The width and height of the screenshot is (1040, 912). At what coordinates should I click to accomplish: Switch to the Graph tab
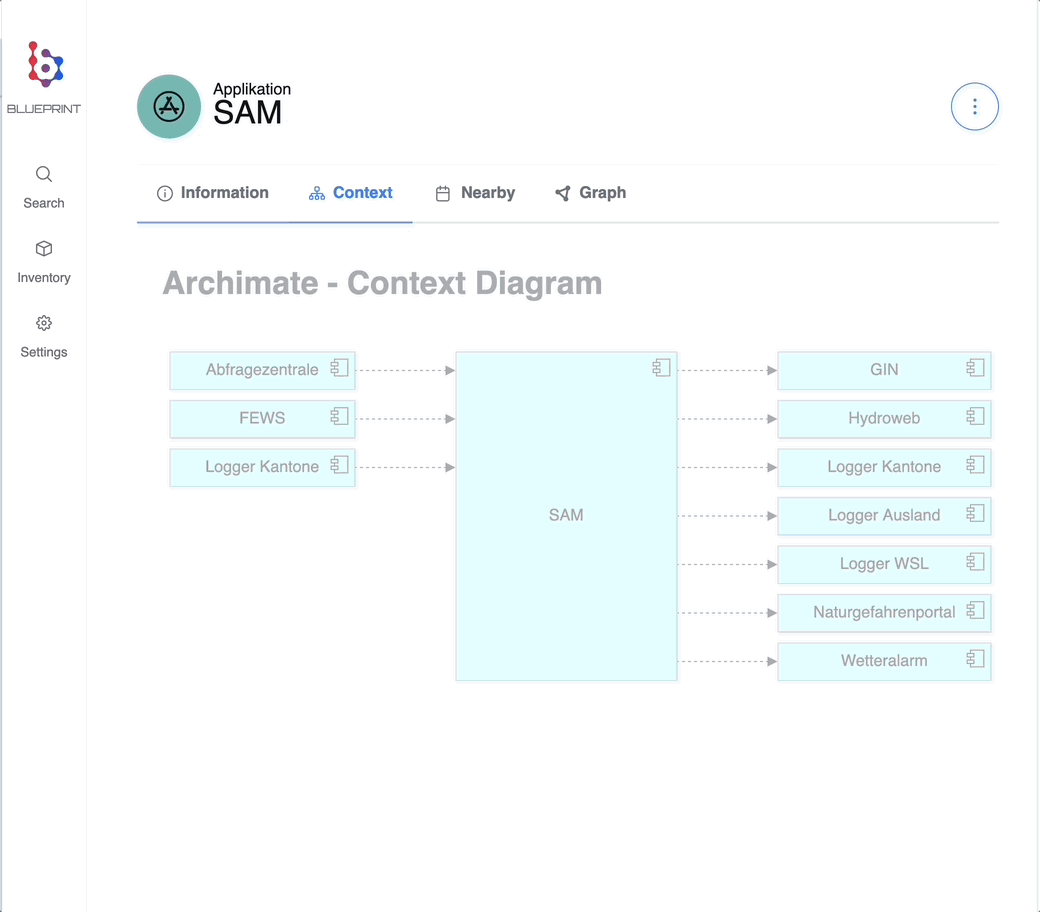tap(590, 193)
